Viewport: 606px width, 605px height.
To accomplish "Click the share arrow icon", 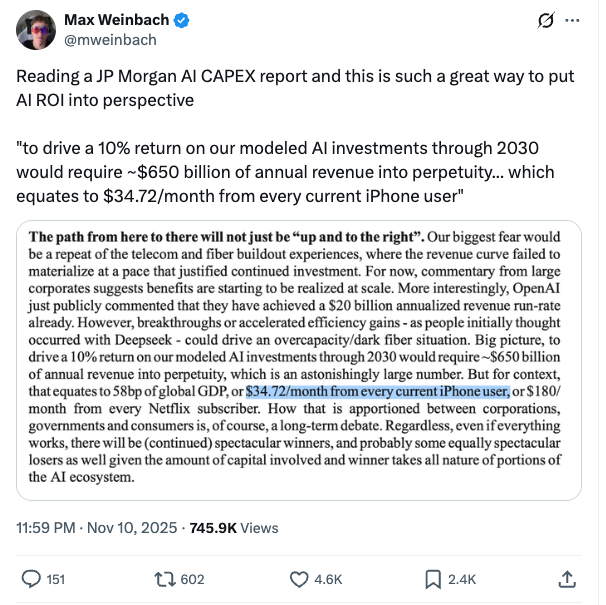I will coord(567,578).
